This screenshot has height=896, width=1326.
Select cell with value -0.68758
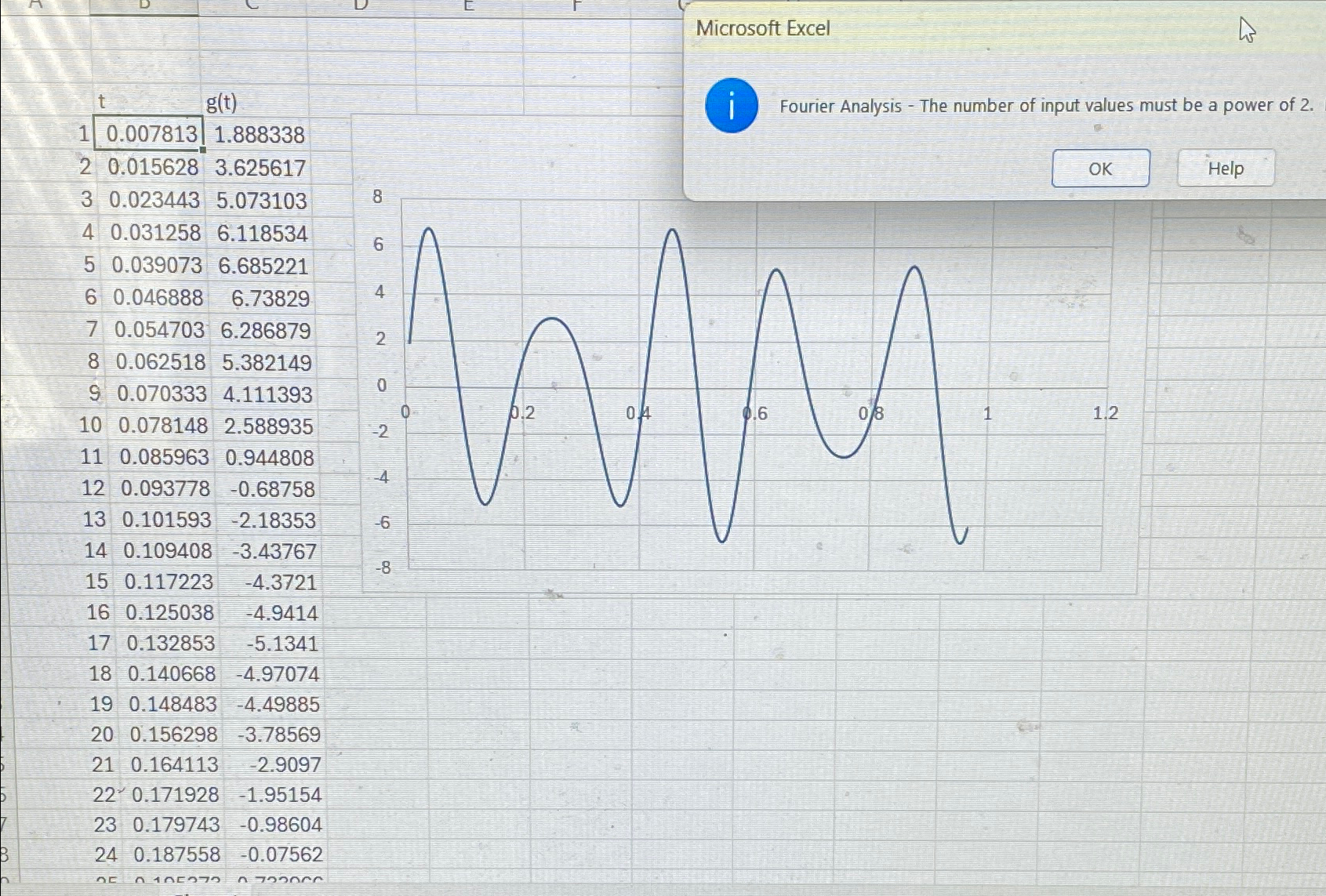pos(272,488)
